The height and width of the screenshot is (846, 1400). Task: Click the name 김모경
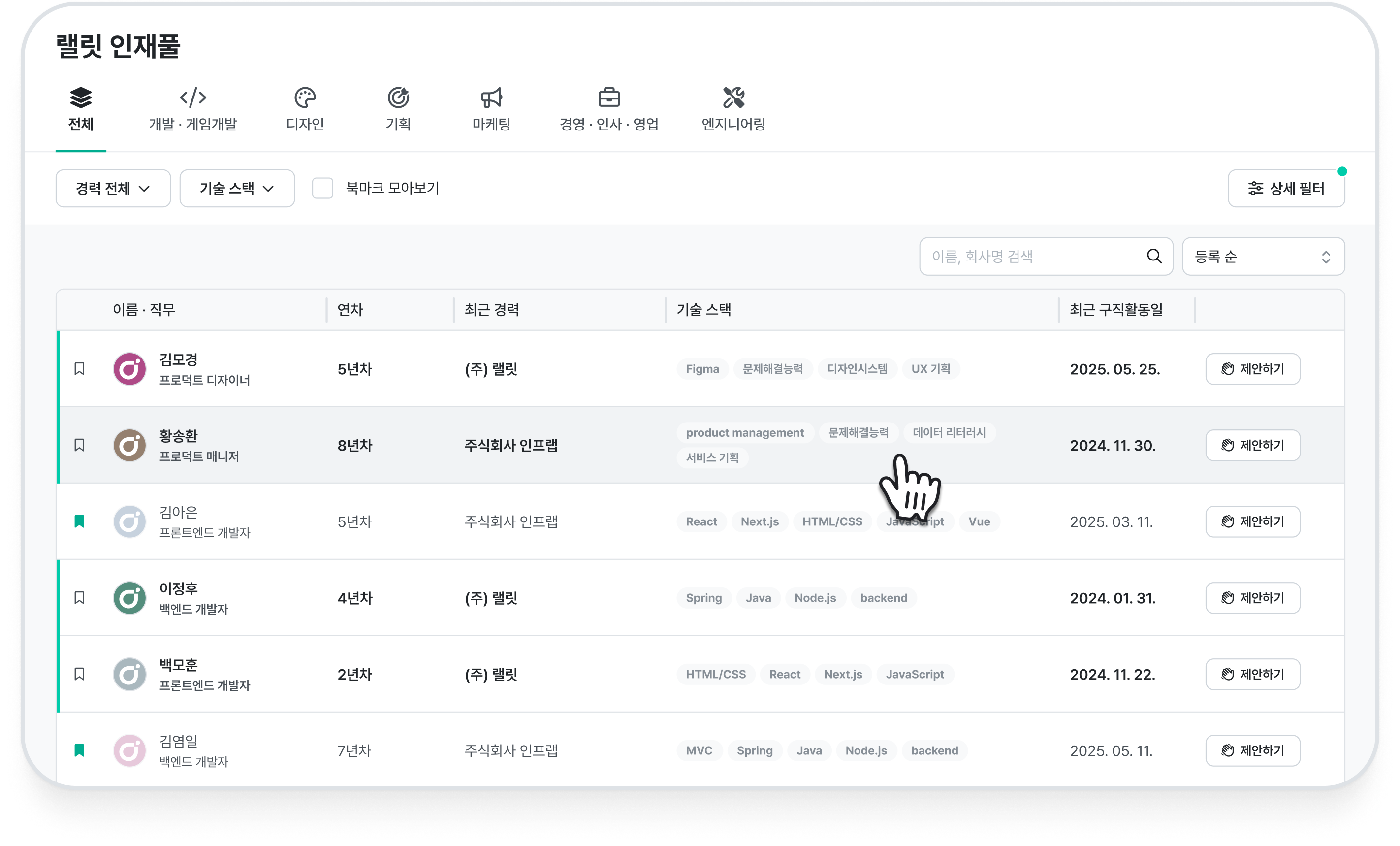[x=178, y=359]
